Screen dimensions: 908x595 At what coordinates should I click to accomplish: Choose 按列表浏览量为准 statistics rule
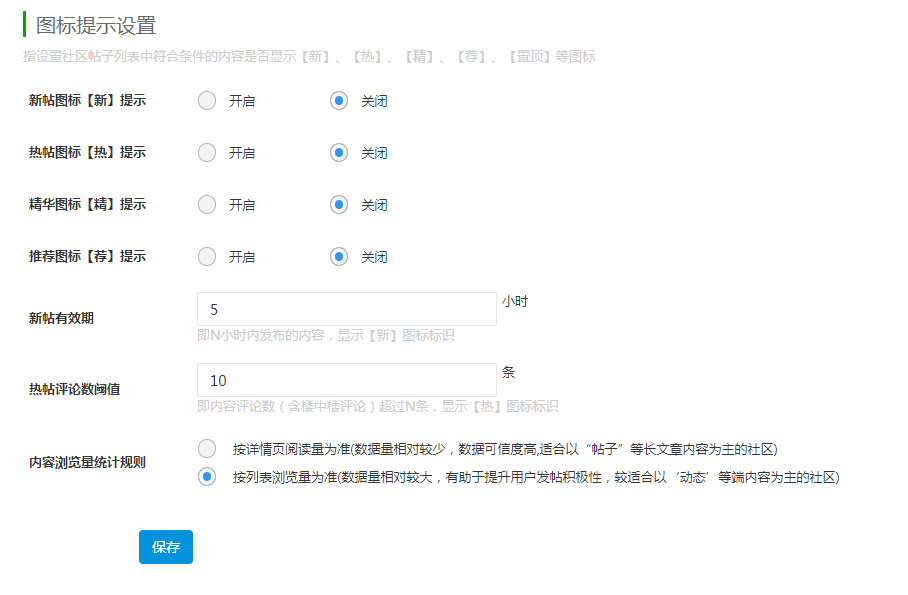[x=207, y=477]
